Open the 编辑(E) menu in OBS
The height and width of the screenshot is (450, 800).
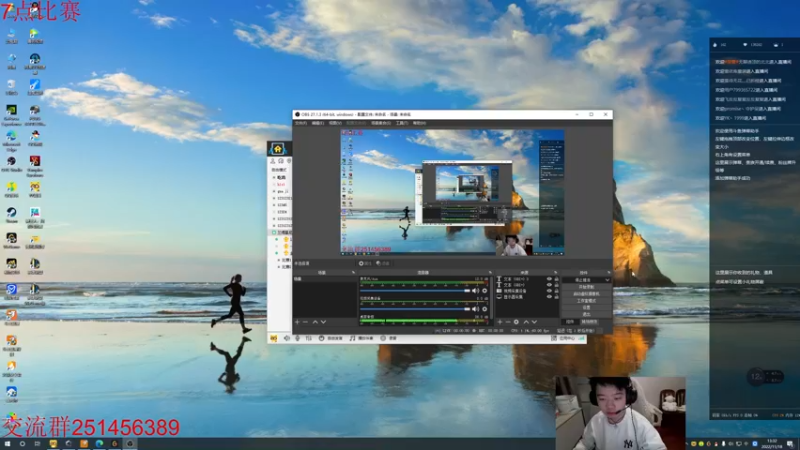[317, 123]
